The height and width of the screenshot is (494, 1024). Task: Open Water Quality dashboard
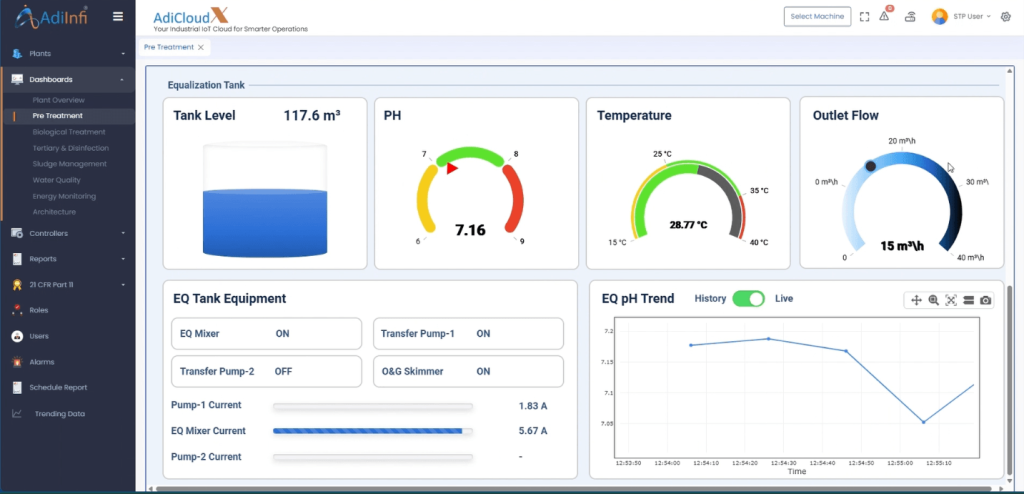(57, 180)
